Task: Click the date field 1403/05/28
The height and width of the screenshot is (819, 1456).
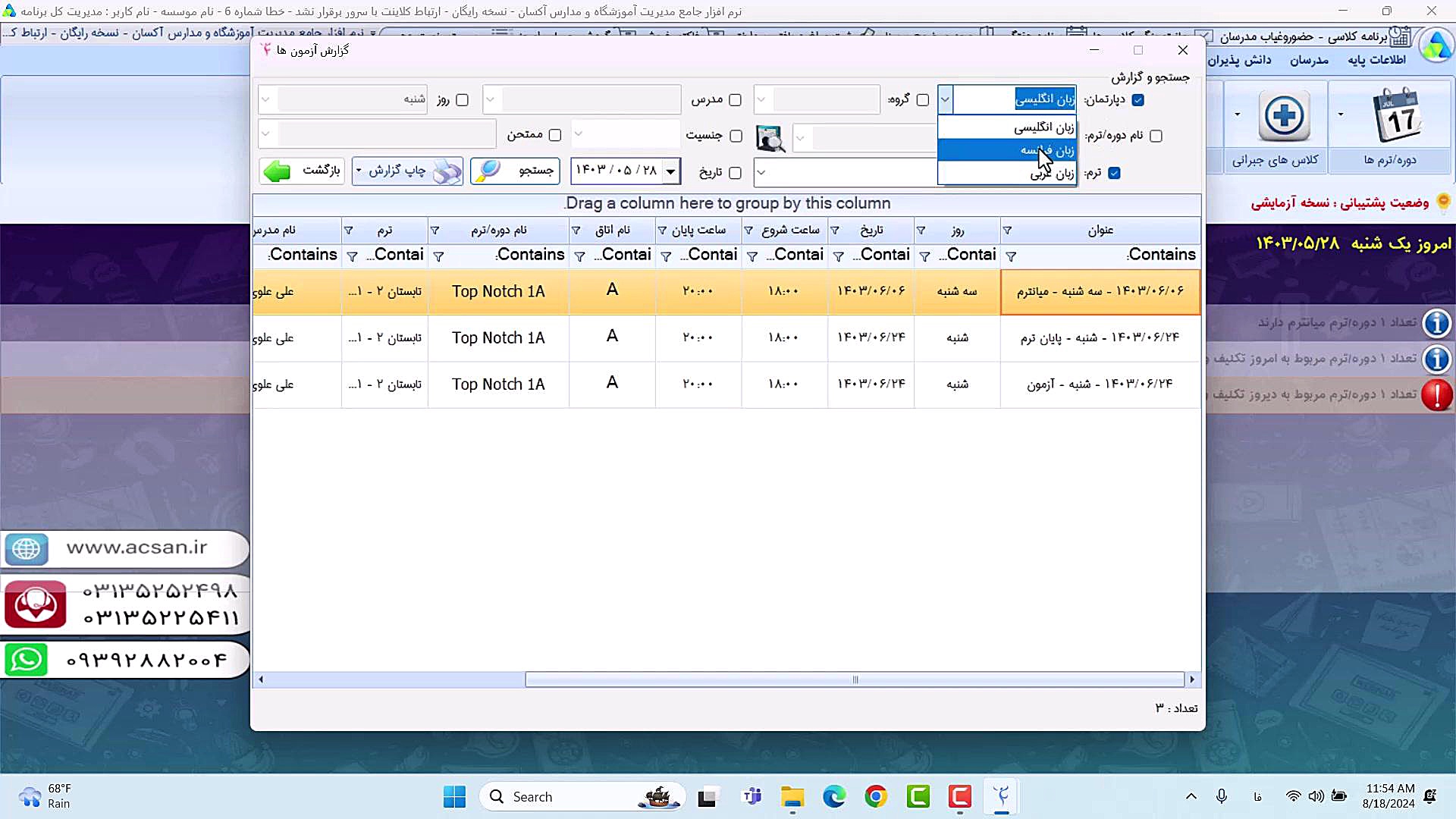Action: pos(617,171)
